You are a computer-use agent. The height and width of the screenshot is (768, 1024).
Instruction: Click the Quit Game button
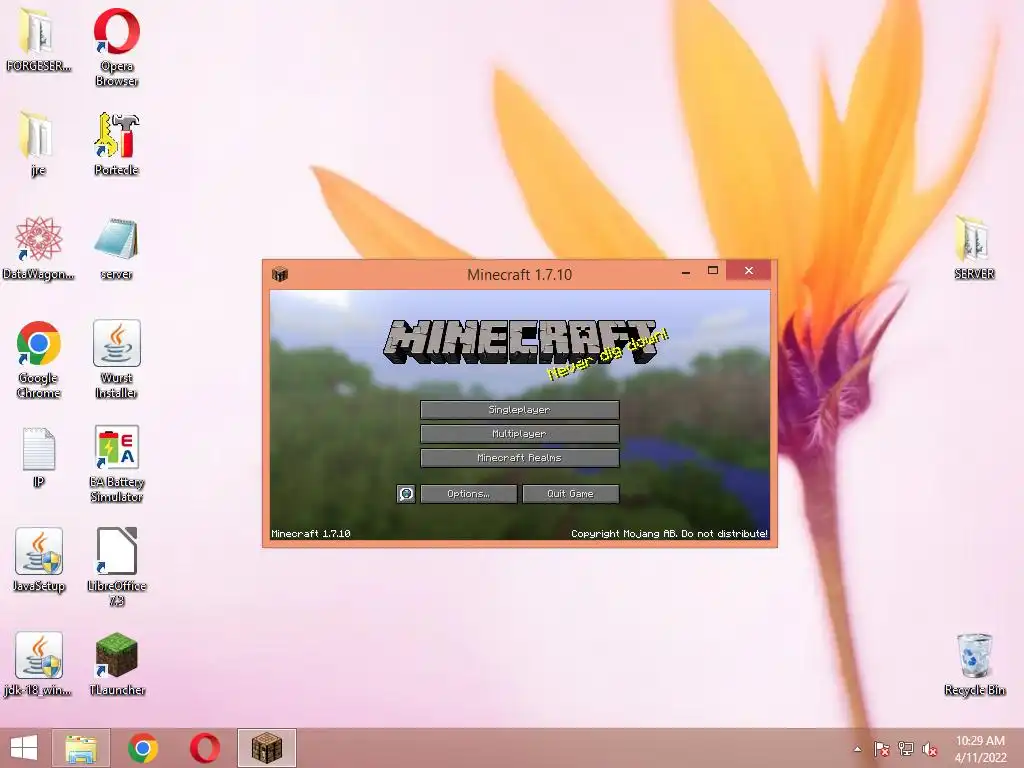[x=570, y=494]
